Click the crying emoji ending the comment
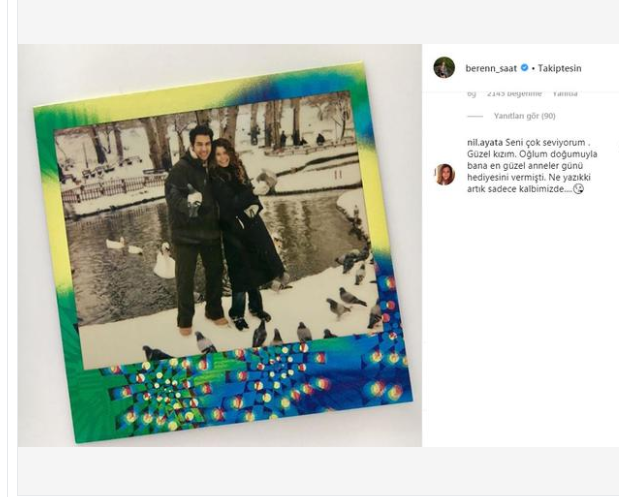 click(578, 189)
